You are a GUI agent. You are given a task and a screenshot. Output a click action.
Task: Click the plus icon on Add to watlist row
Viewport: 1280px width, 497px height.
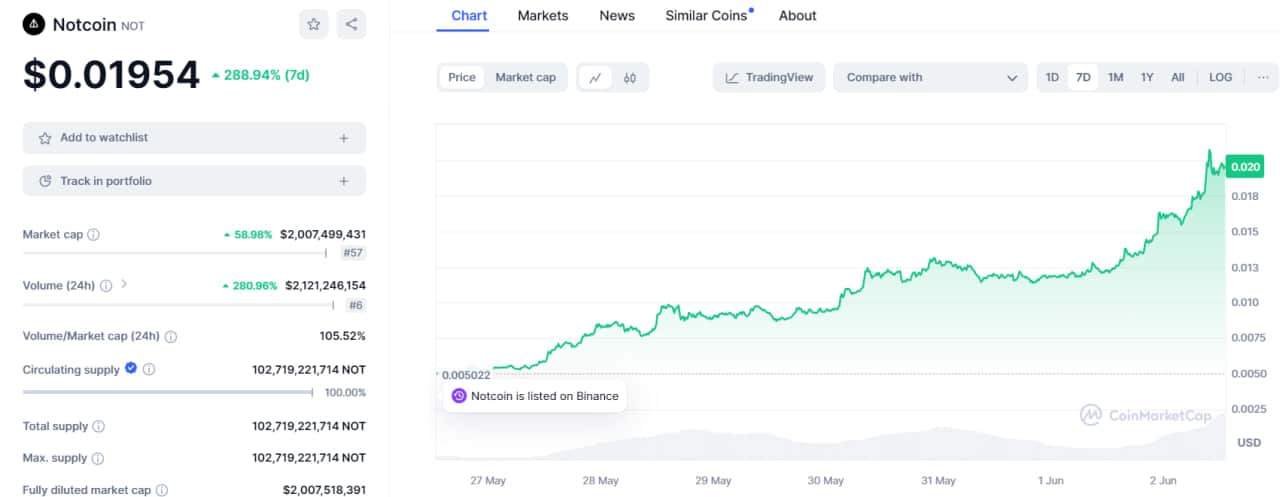click(344, 138)
